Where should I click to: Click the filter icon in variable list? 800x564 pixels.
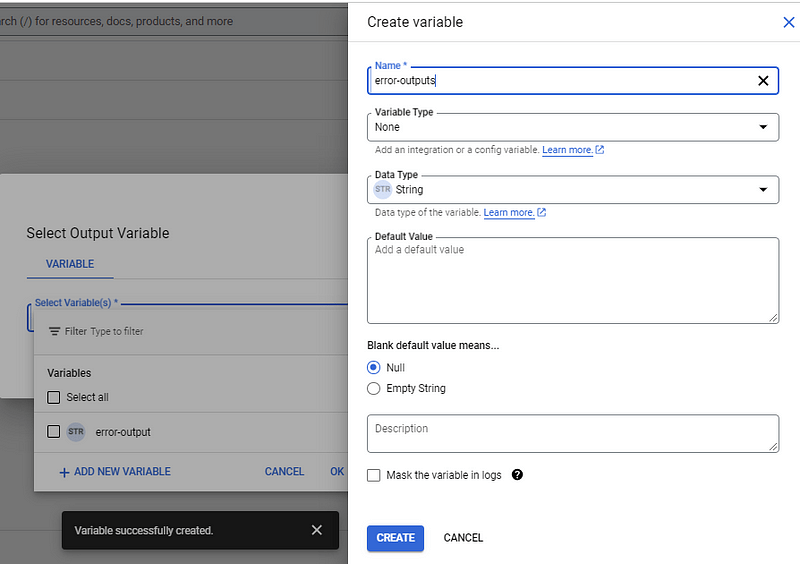pos(55,331)
